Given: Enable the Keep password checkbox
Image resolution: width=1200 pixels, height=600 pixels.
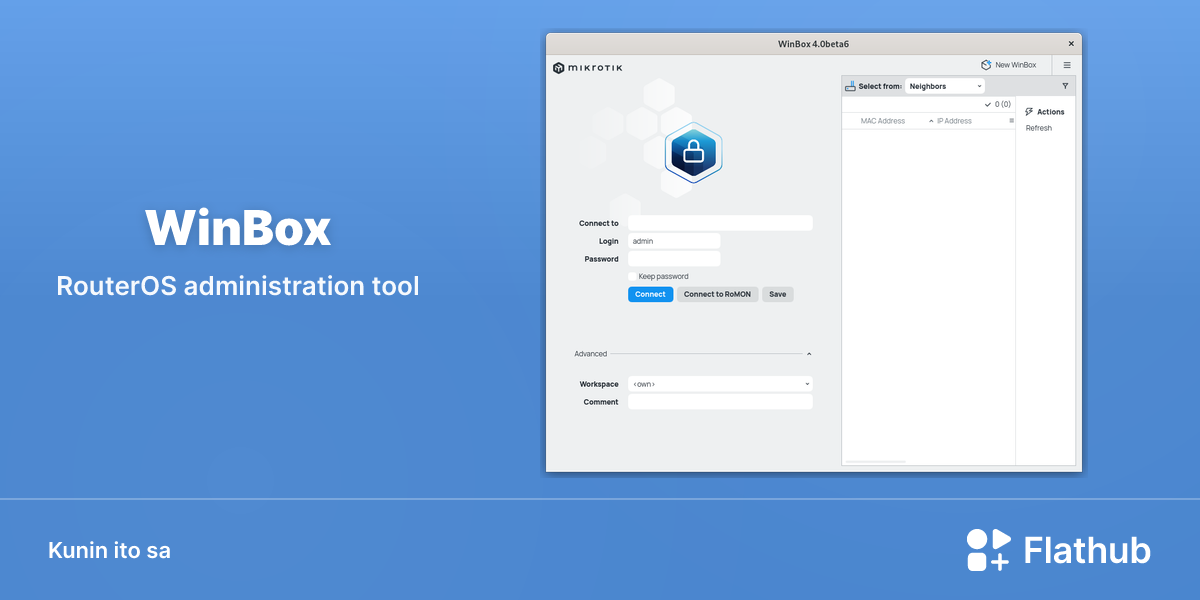Looking at the screenshot, I should [x=632, y=276].
